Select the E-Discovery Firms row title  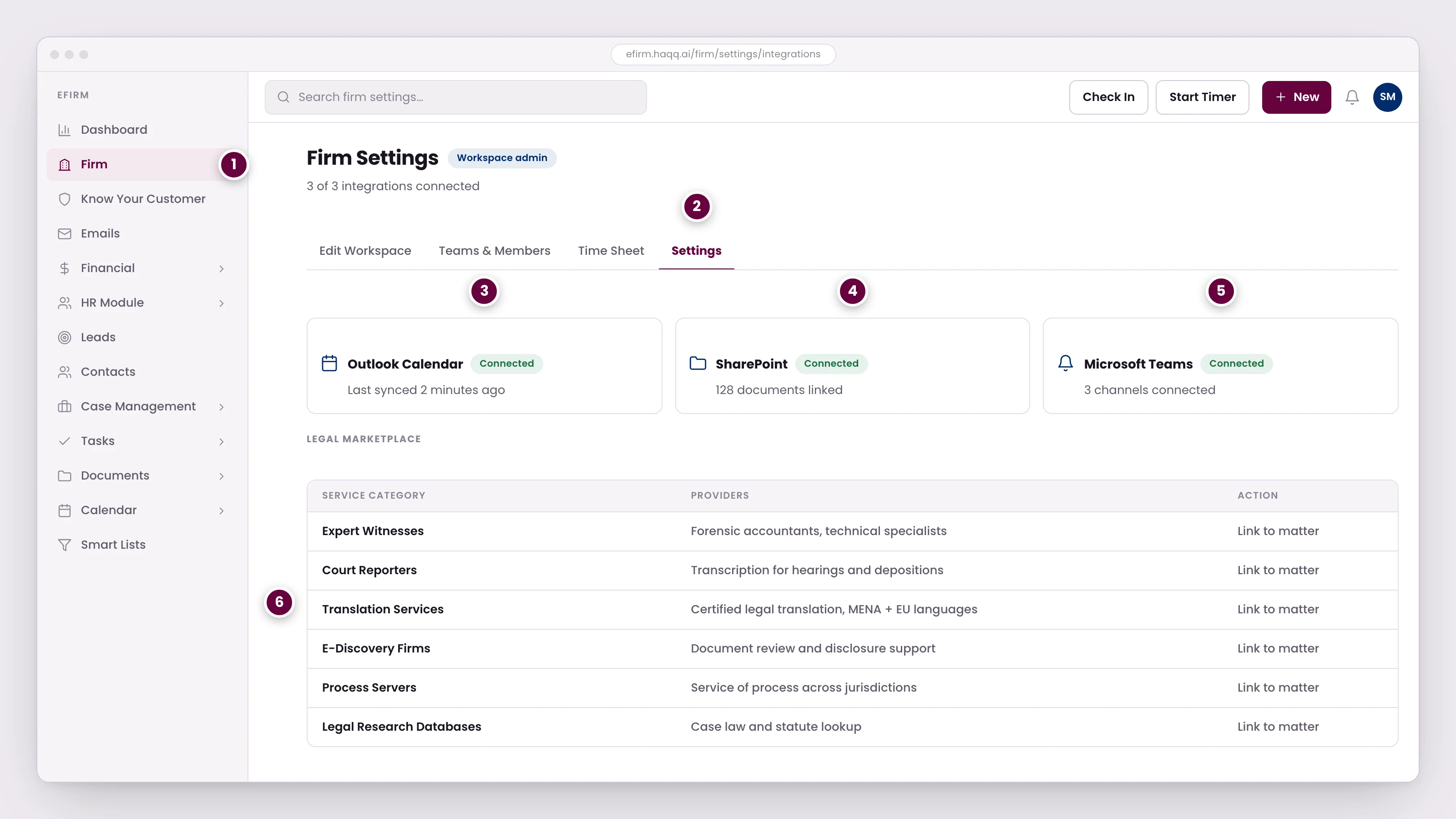click(376, 648)
